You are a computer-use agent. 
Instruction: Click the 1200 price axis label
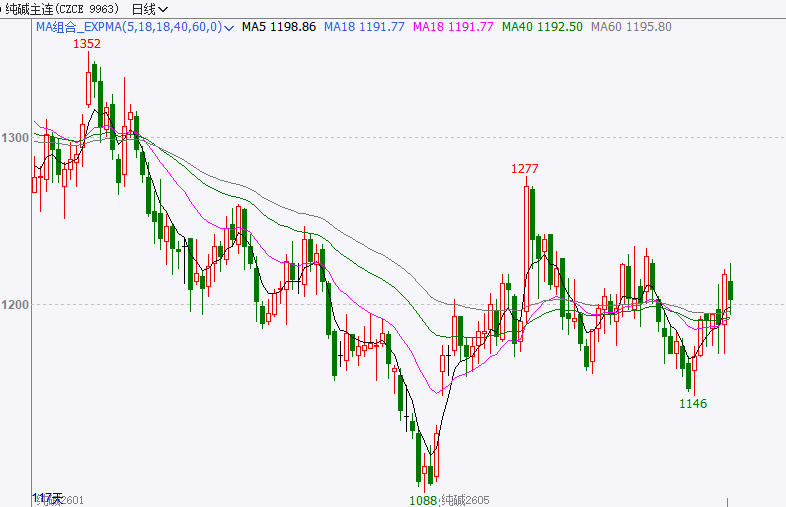click(15, 305)
